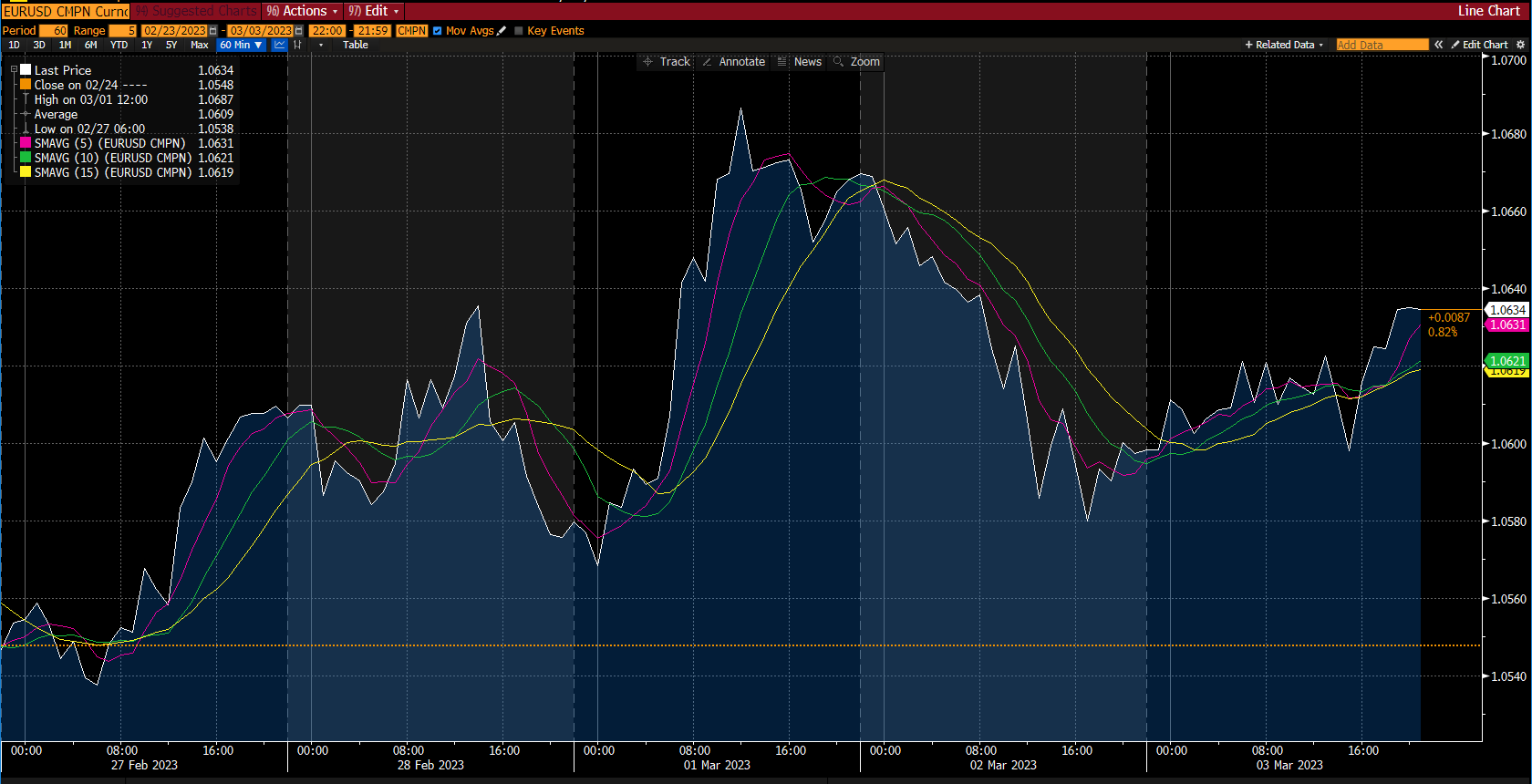Uncheck the Mov Avgs checkbox
The height and width of the screenshot is (784, 1532).
(x=438, y=31)
